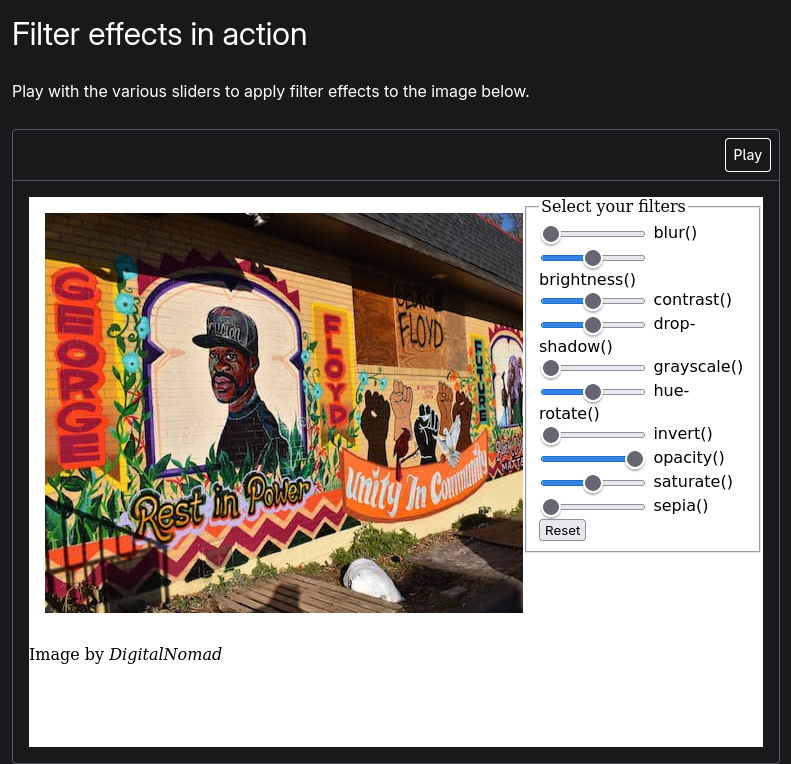Click the "Select your filters" legend

(613, 207)
